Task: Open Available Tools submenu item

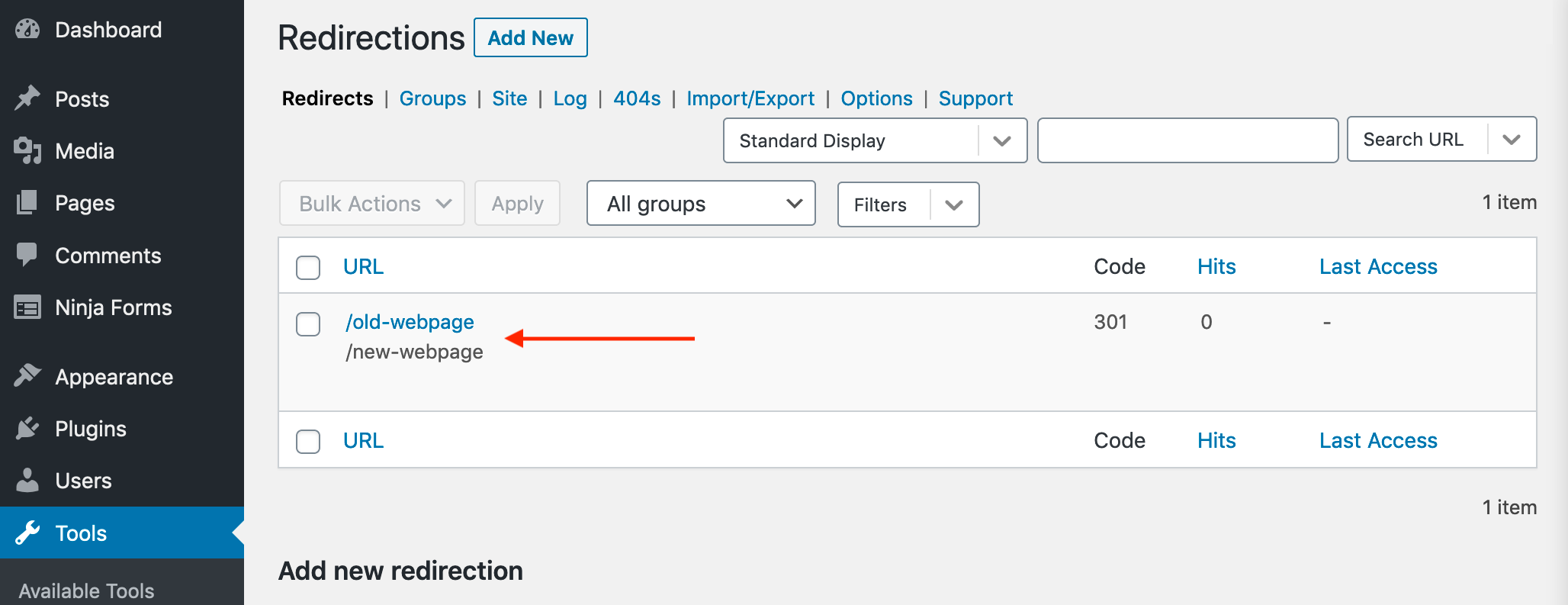Action: click(x=86, y=591)
